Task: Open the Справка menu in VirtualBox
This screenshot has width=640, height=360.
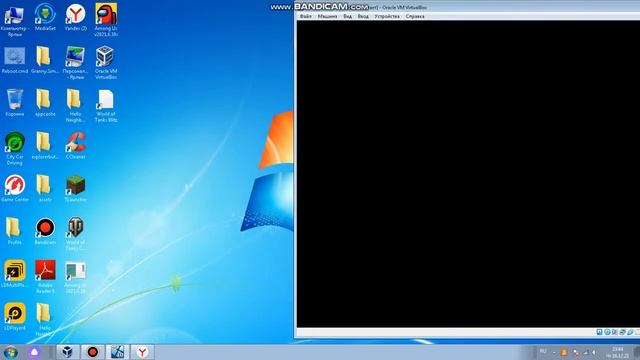Action: pyautogui.click(x=415, y=16)
